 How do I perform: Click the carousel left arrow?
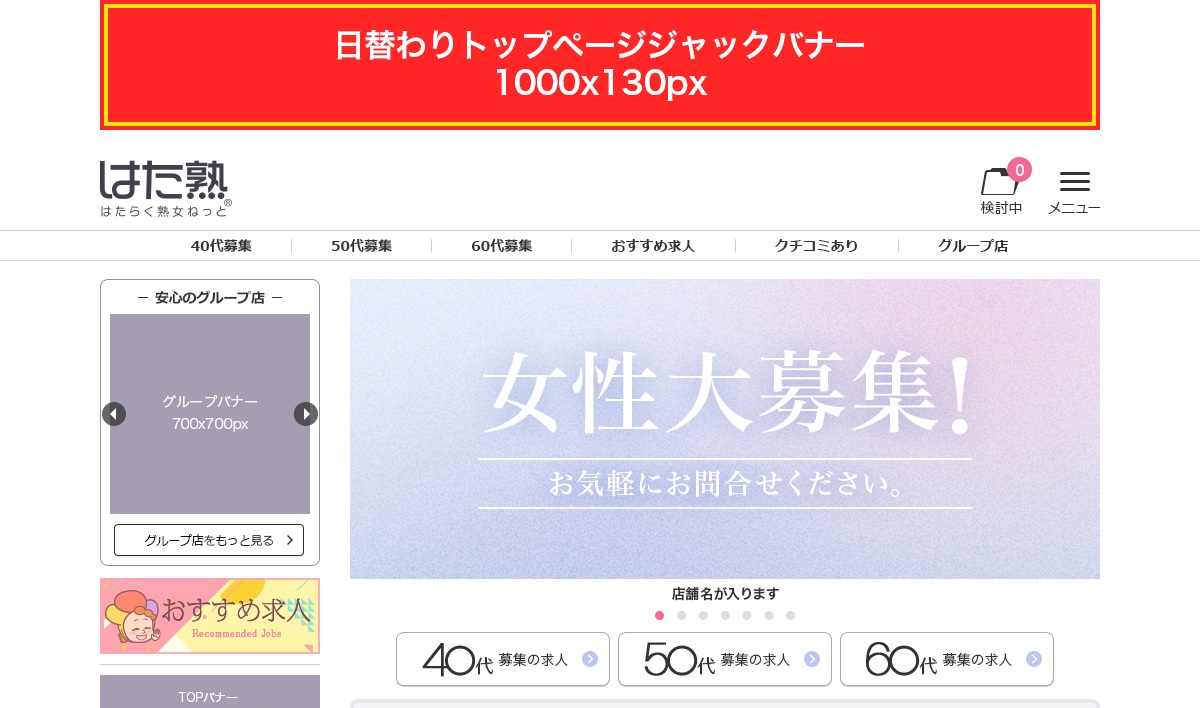(114, 414)
